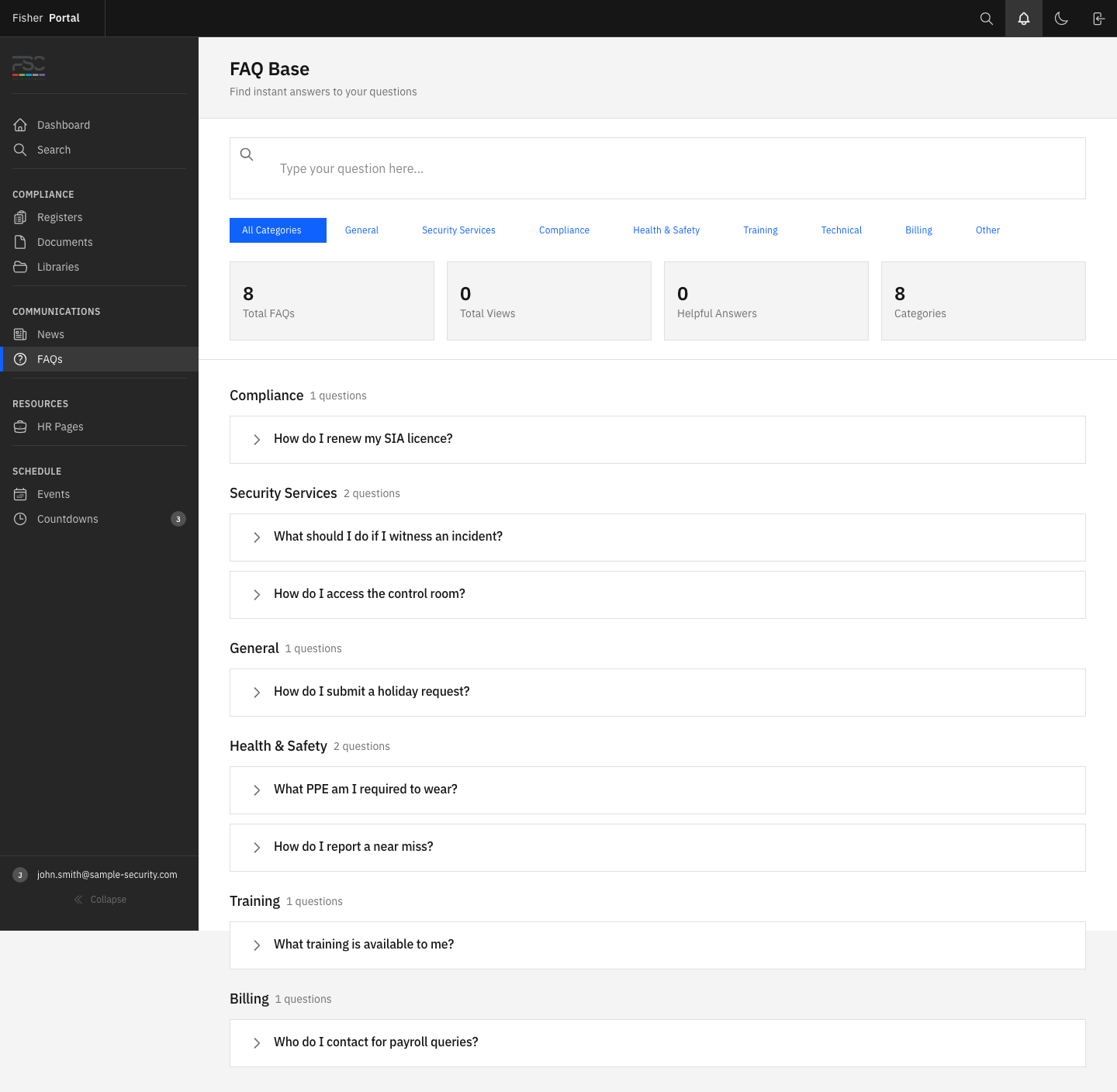Open Dashboard from the sidebar
The image size is (1117, 1092).
(63, 125)
